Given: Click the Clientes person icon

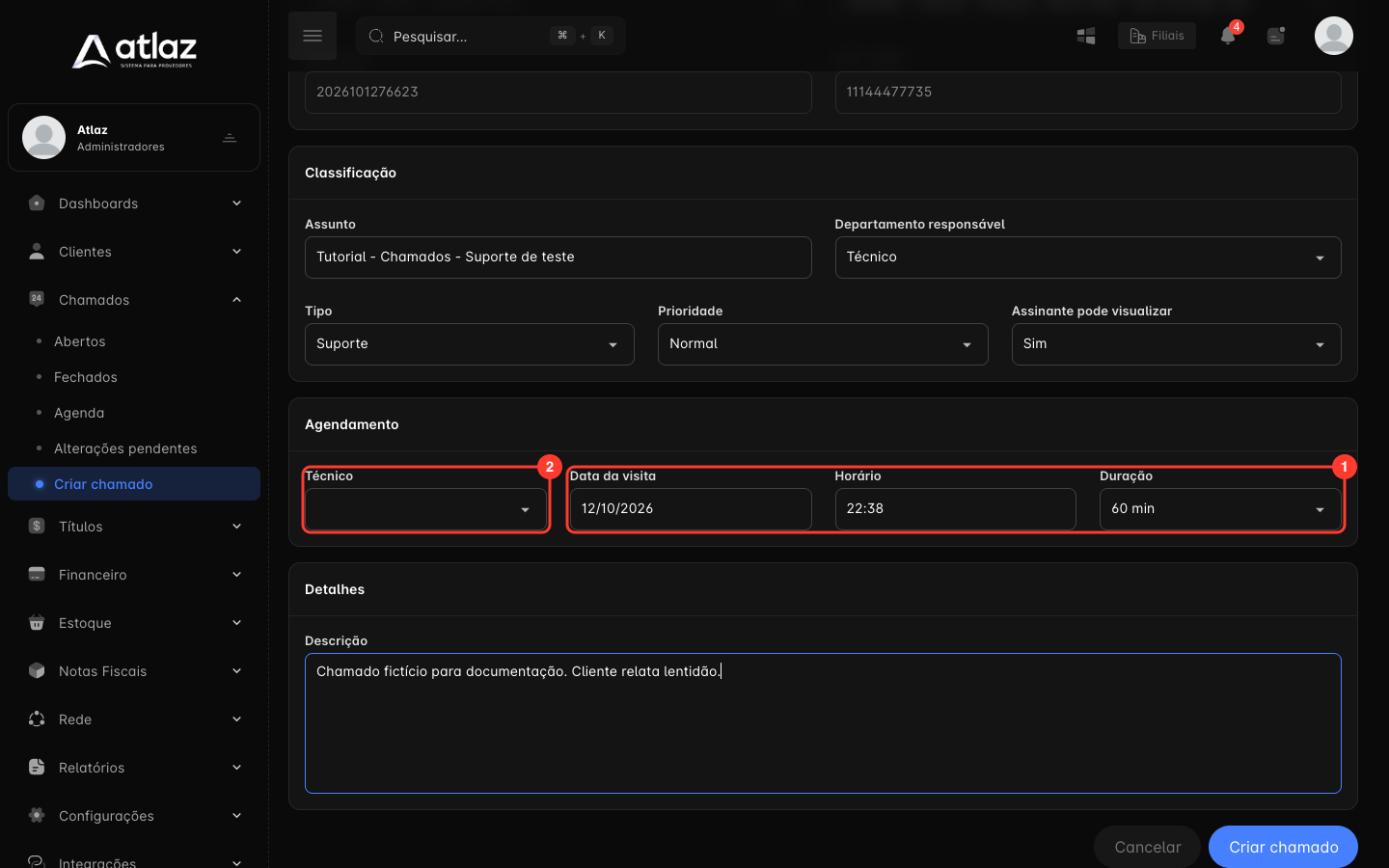Looking at the screenshot, I should 37,252.
